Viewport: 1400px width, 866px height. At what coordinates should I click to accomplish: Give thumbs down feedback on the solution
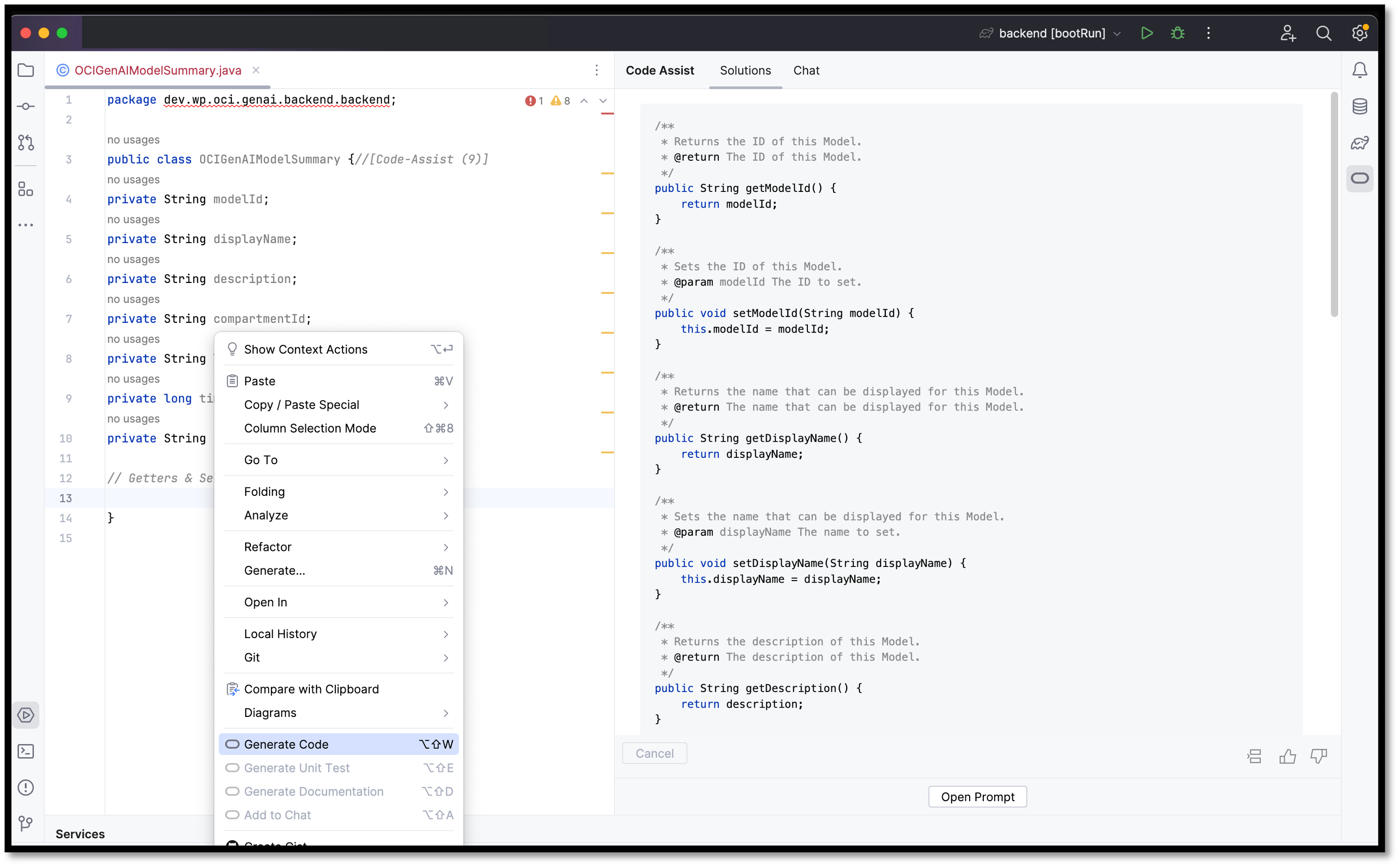[1318, 756]
